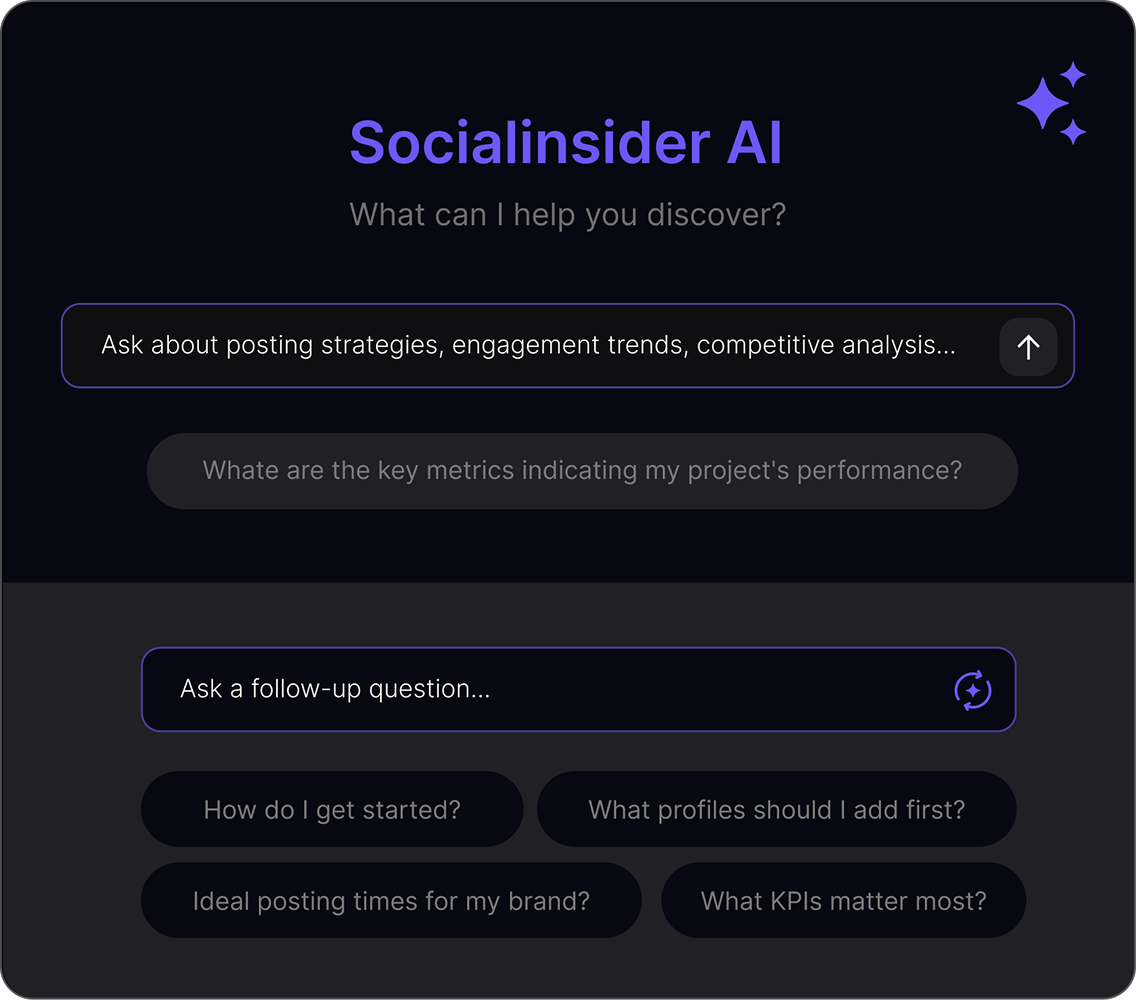The height and width of the screenshot is (1000, 1136).
Task: Click the Socialinsider AI title heading
Action: tap(566, 143)
